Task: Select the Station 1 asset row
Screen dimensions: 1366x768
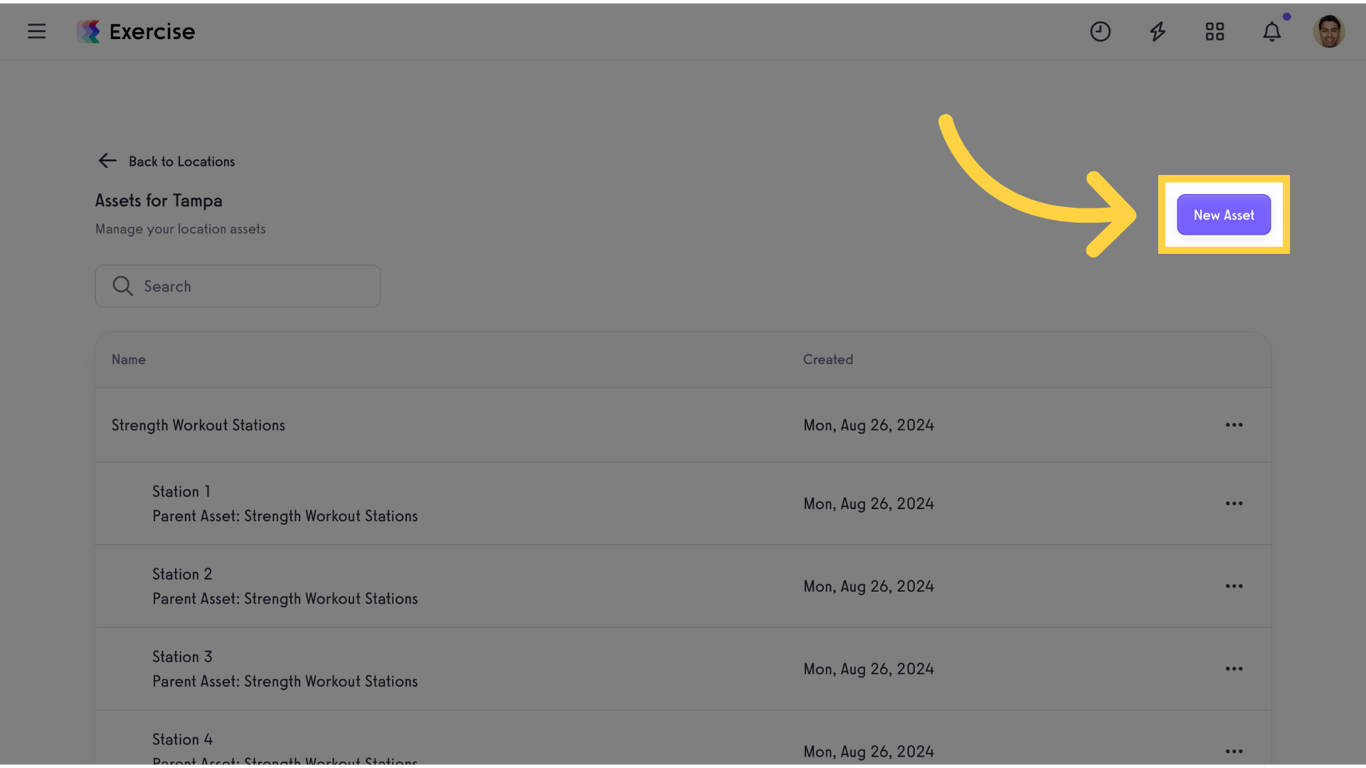Action: [x=182, y=492]
